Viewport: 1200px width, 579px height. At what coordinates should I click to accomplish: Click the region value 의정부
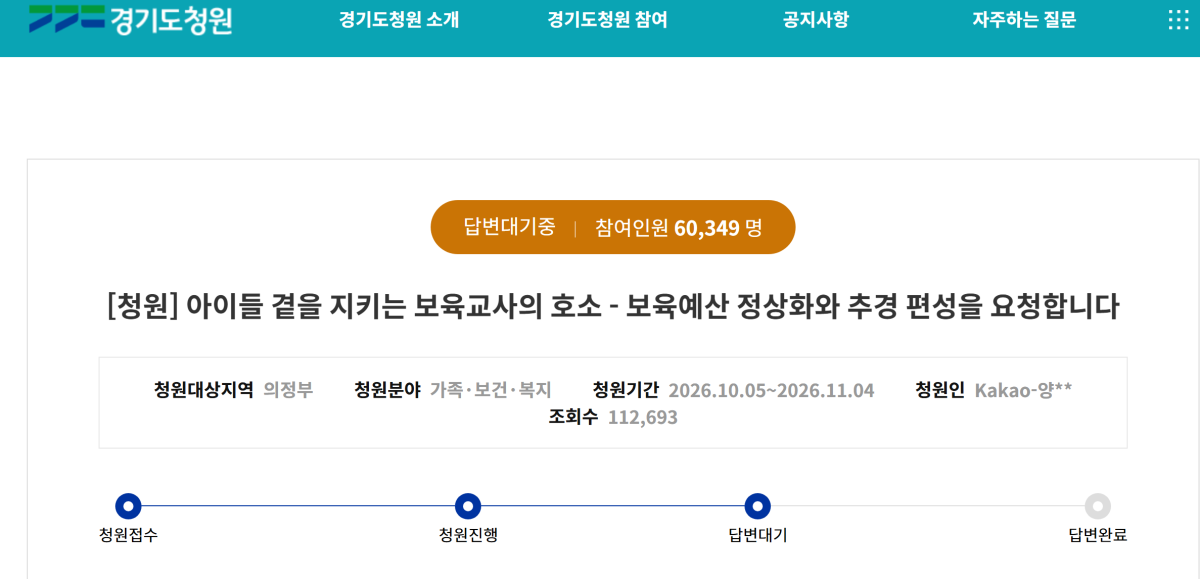pos(288,390)
